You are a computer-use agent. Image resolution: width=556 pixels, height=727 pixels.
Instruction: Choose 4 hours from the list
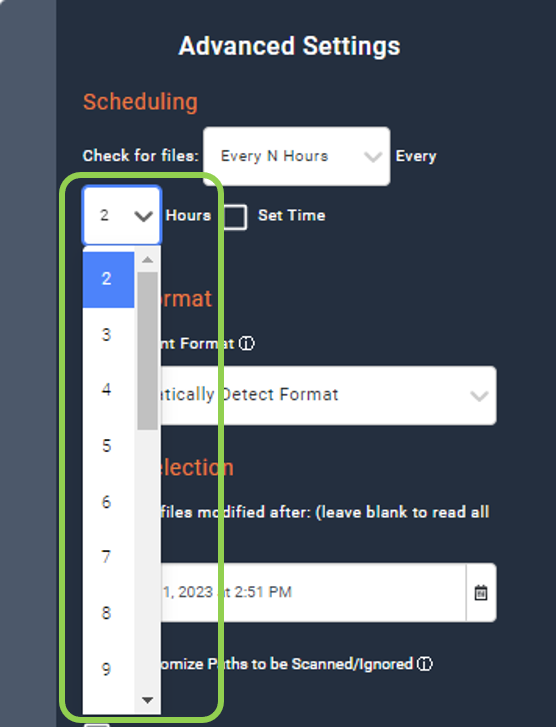tap(109, 389)
